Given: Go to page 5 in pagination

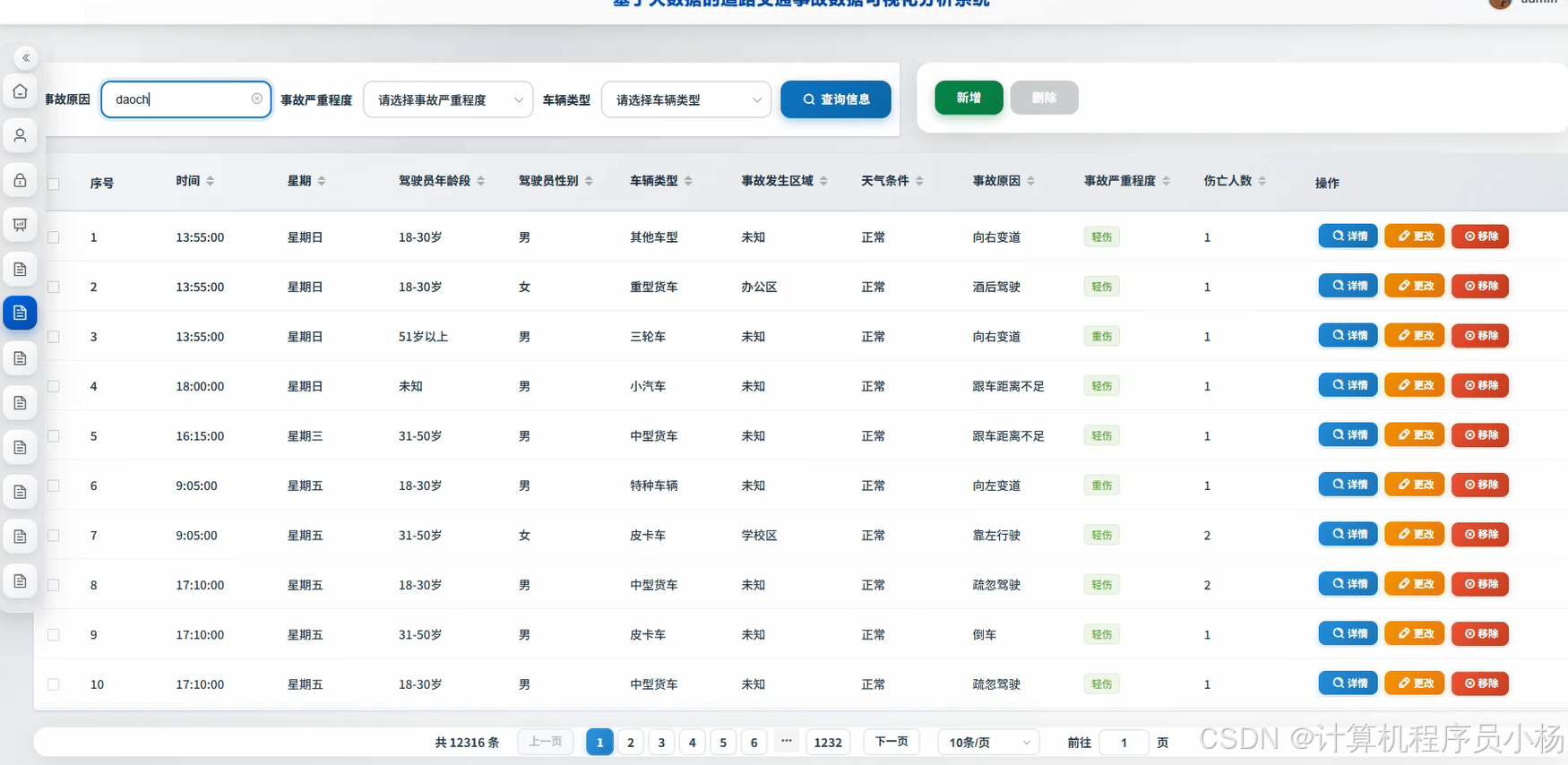Looking at the screenshot, I should coord(723,743).
